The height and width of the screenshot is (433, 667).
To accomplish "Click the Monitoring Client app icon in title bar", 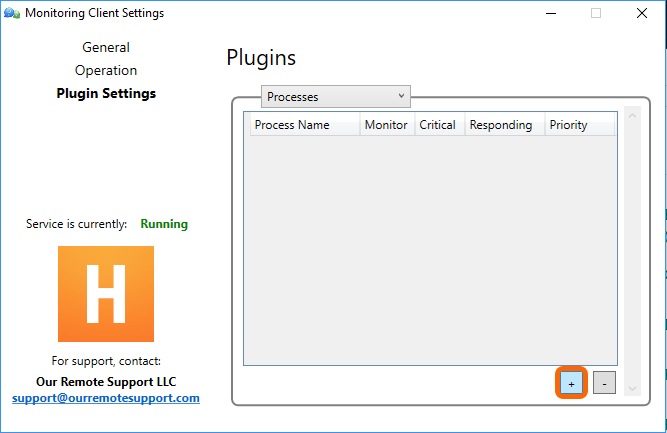I will (12, 13).
